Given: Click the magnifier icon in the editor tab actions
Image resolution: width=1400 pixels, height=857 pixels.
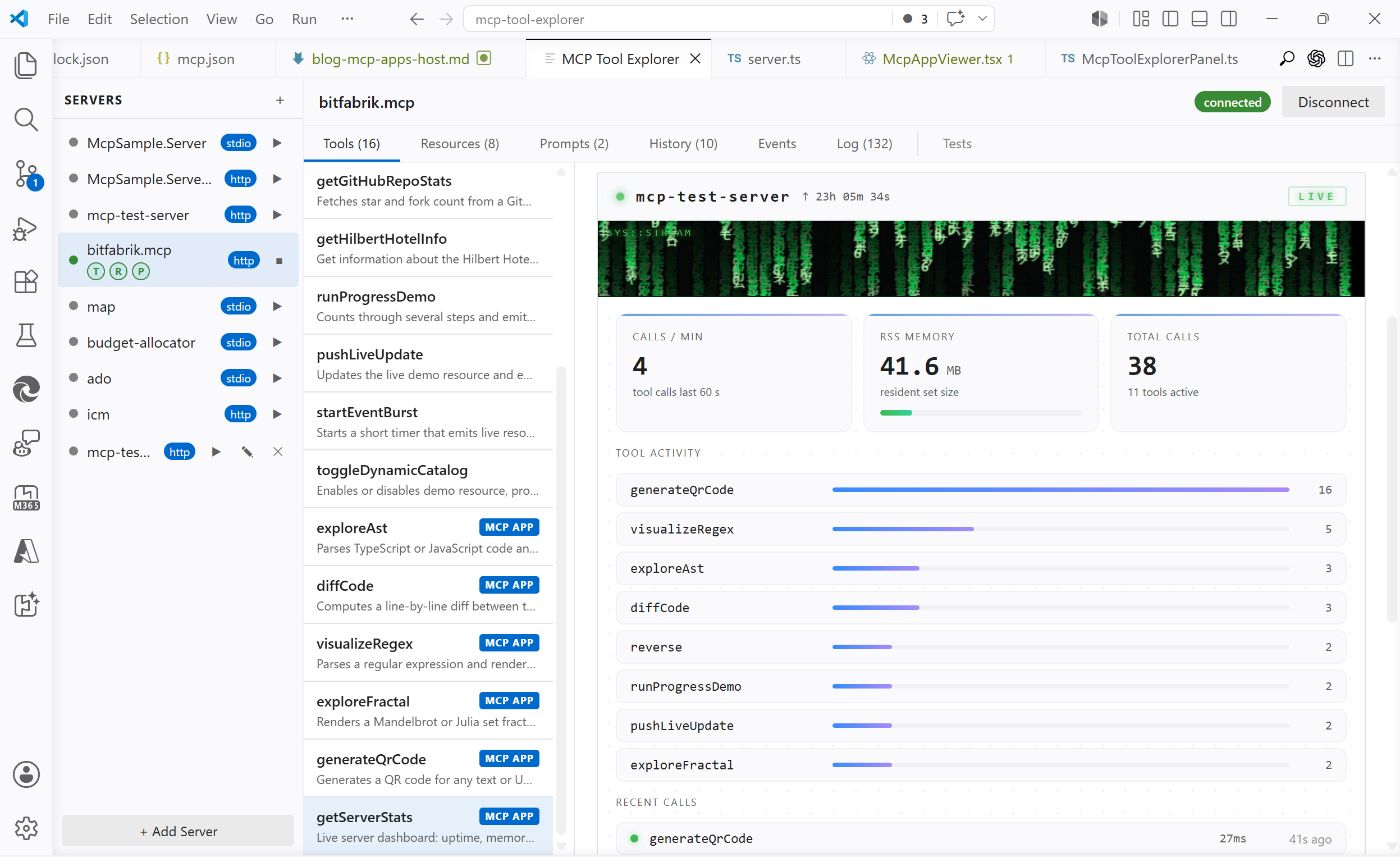Looking at the screenshot, I should 1287,58.
